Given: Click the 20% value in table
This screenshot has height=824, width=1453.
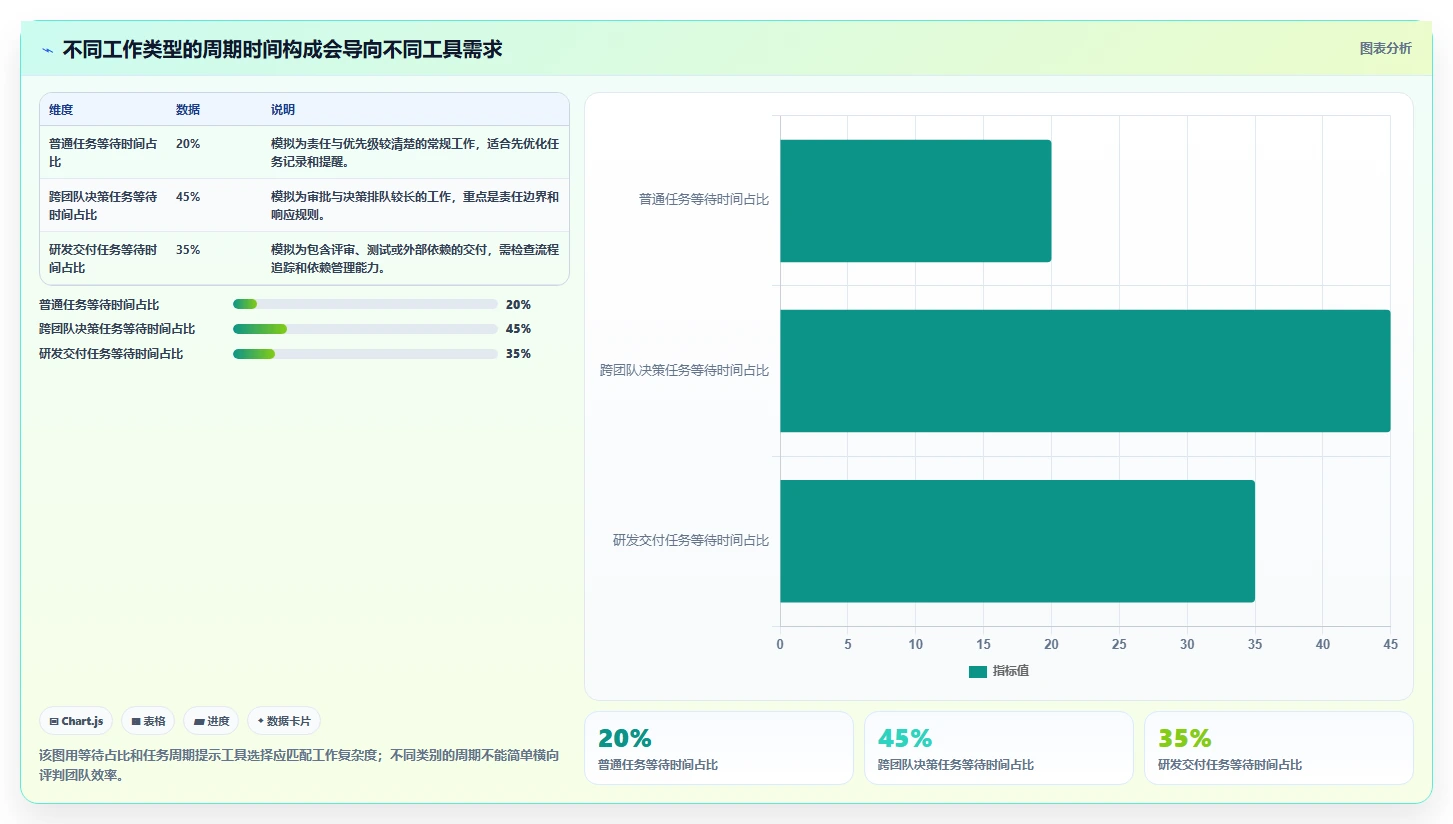Looking at the screenshot, I should [x=188, y=144].
